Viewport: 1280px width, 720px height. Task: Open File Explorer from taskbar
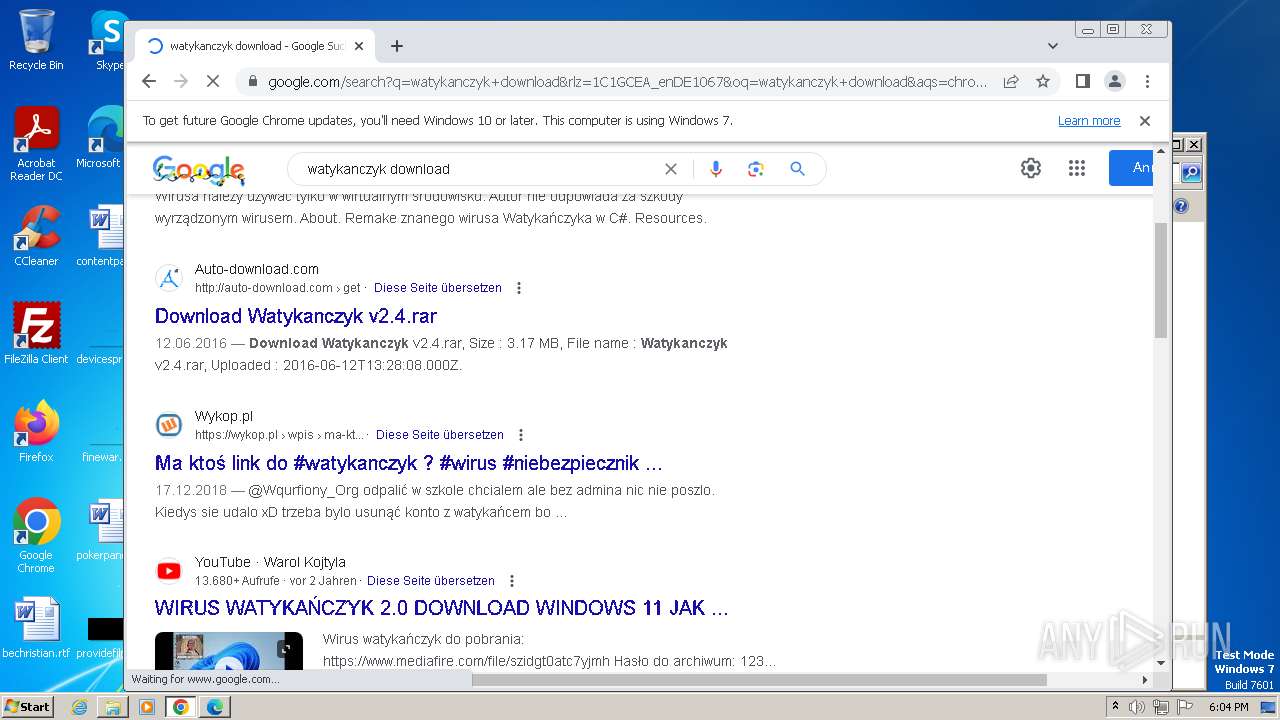113,707
